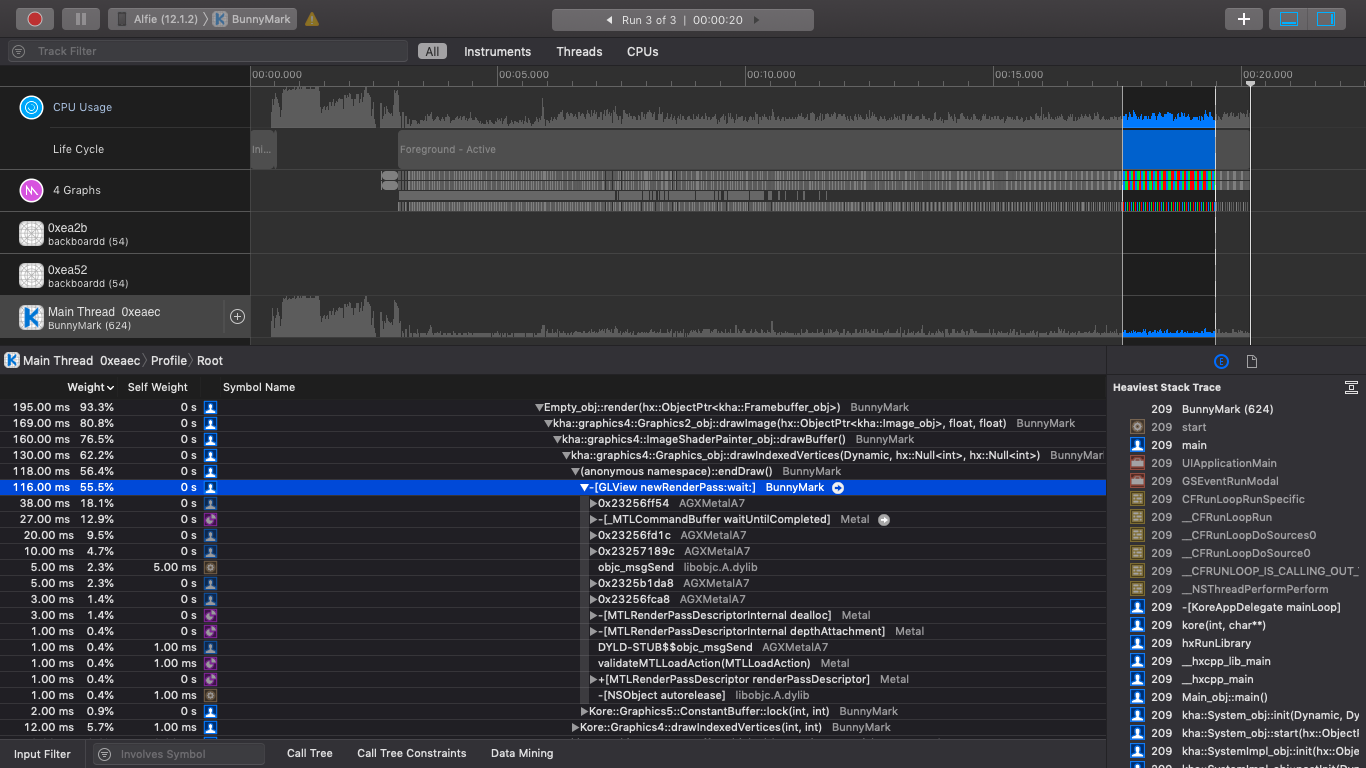Screen dimensions: 1366x768
Task: Click the Involves Symbol filter field
Action: [180, 754]
